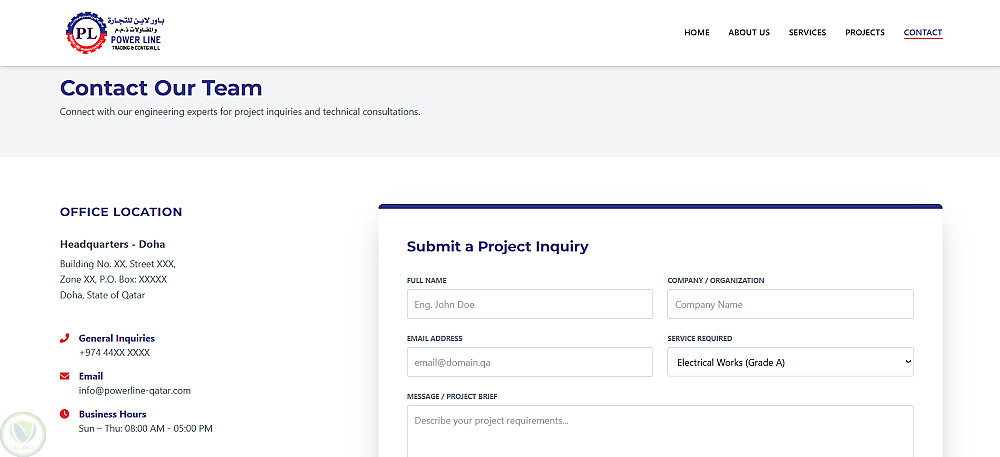Navigate to the Services menu item
Viewport: 1000px width, 457px height.
[807, 33]
